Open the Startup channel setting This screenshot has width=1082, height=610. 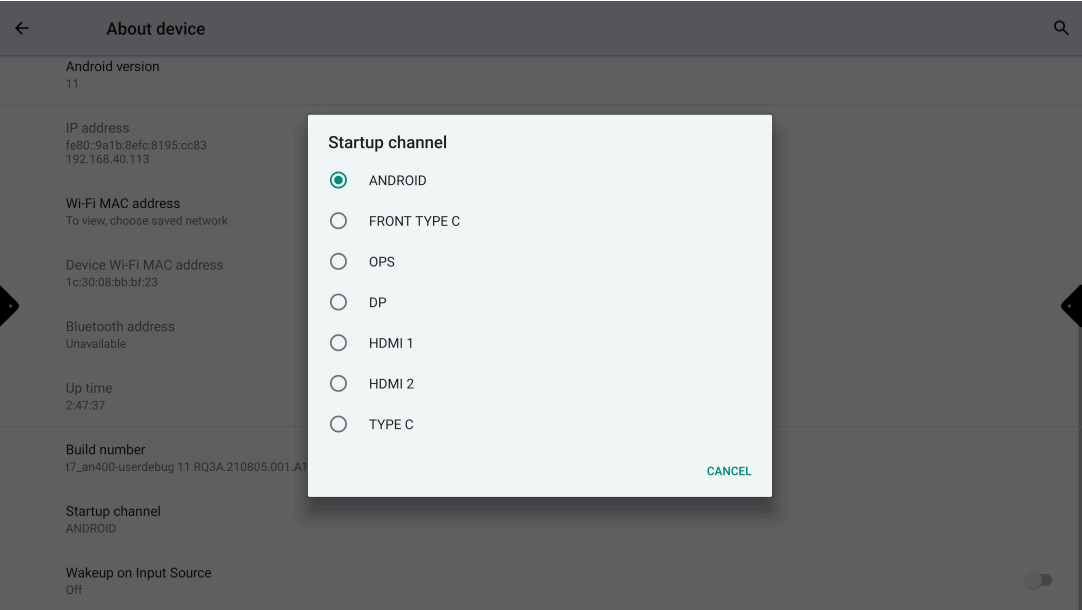(113, 519)
